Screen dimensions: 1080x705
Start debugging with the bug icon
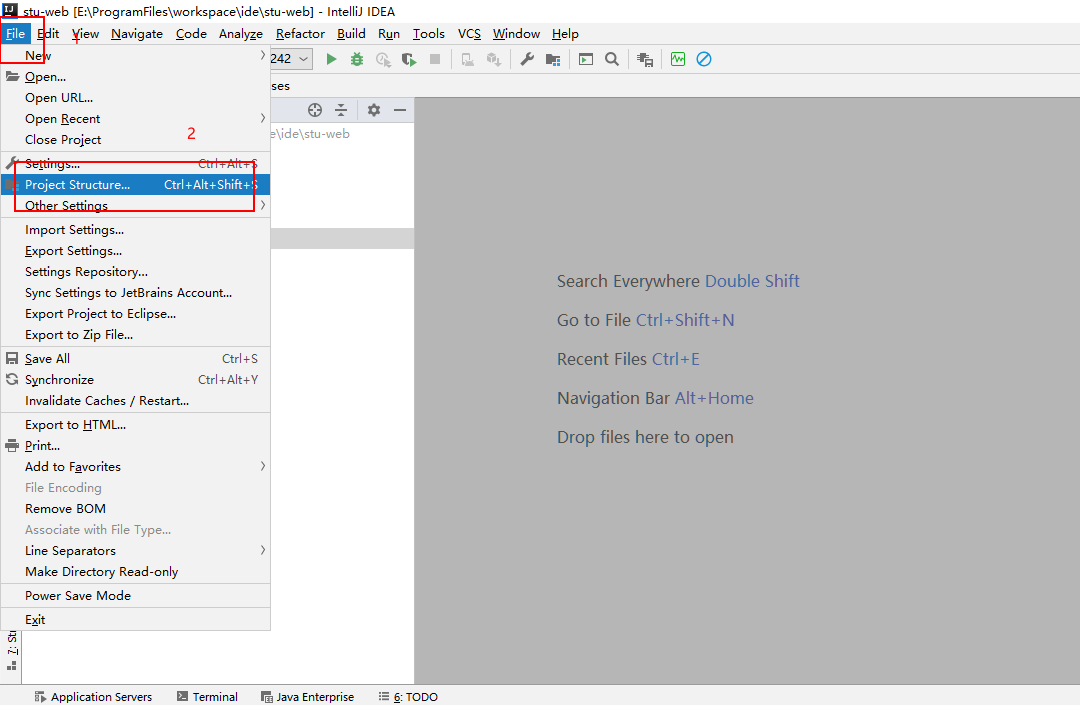pyautogui.click(x=357, y=59)
